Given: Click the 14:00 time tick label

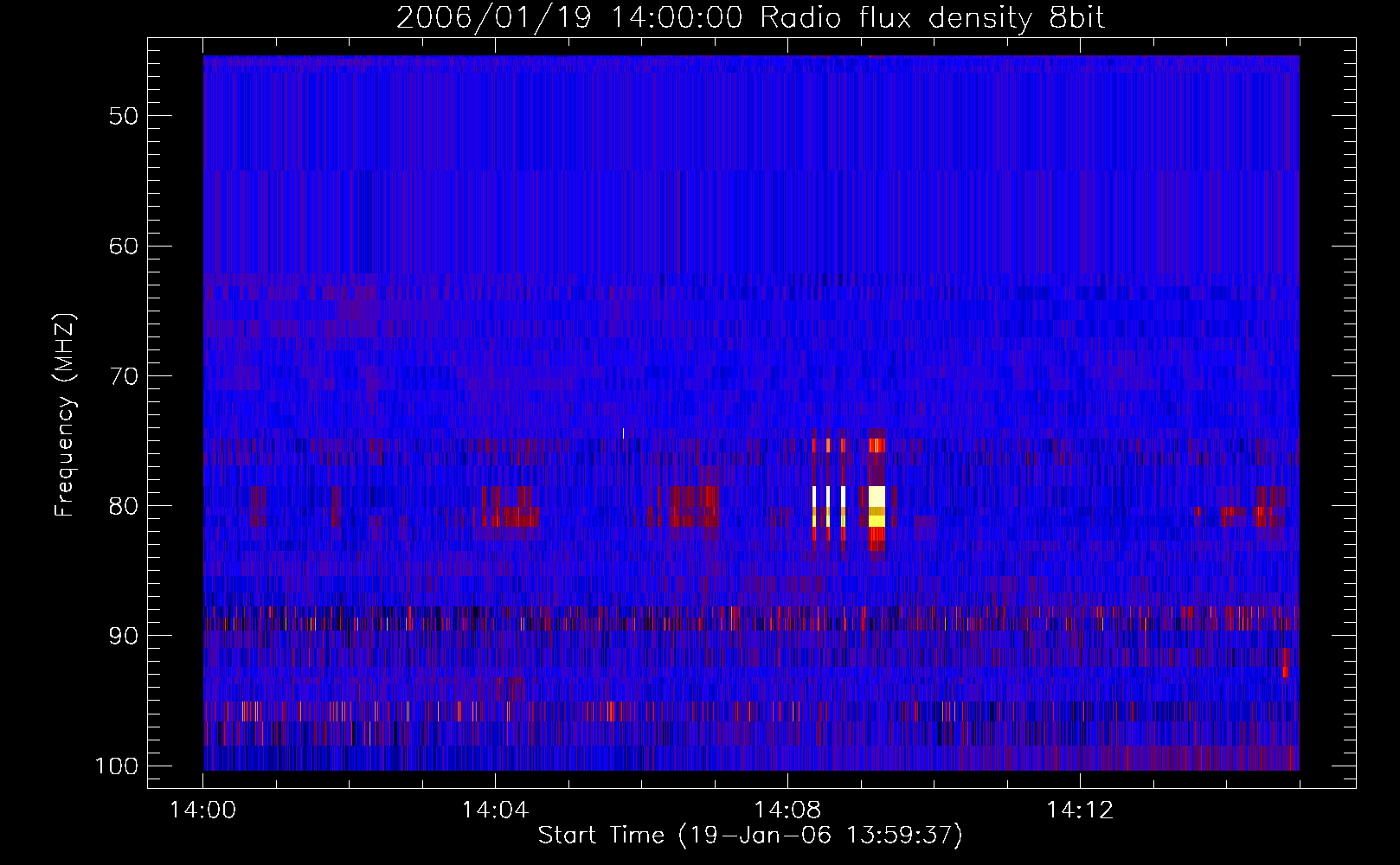Looking at the screenshot, I should click(x=203, y=811).
